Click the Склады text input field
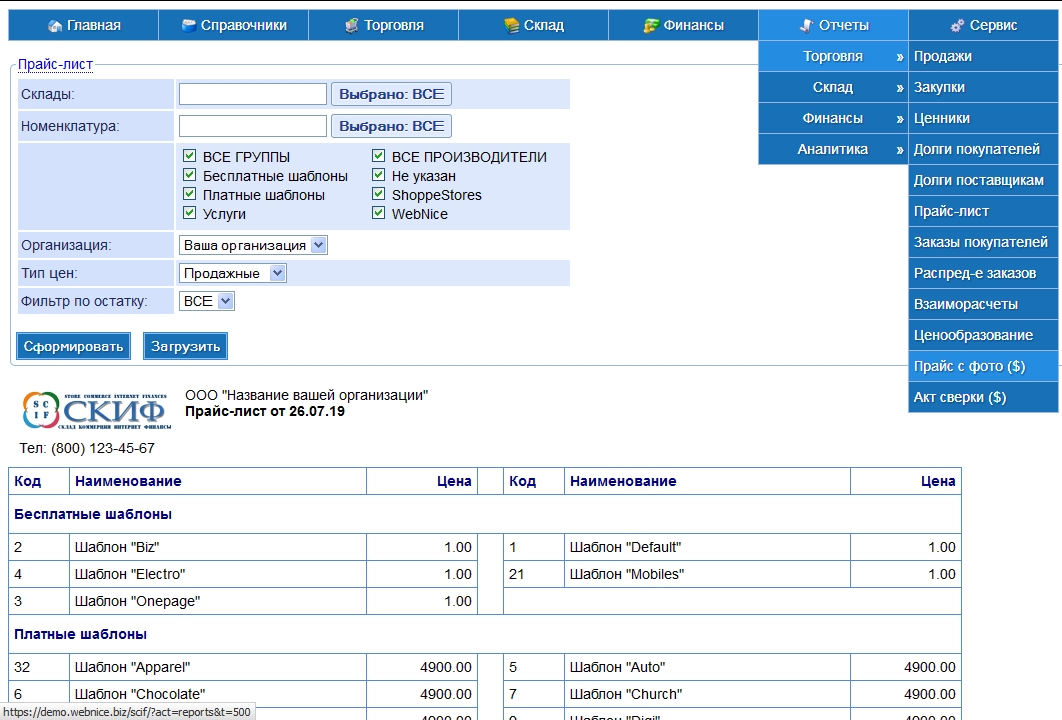 coord(253,94)
